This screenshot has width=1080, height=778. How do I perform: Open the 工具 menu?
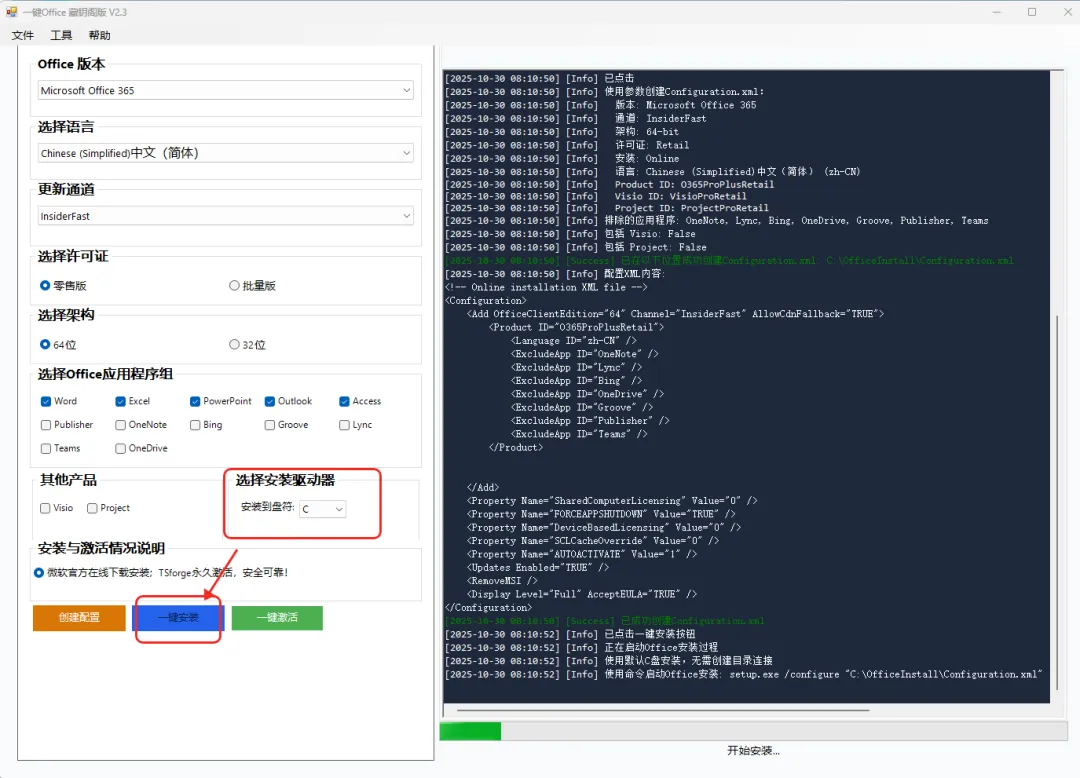(x=61, y=35)
